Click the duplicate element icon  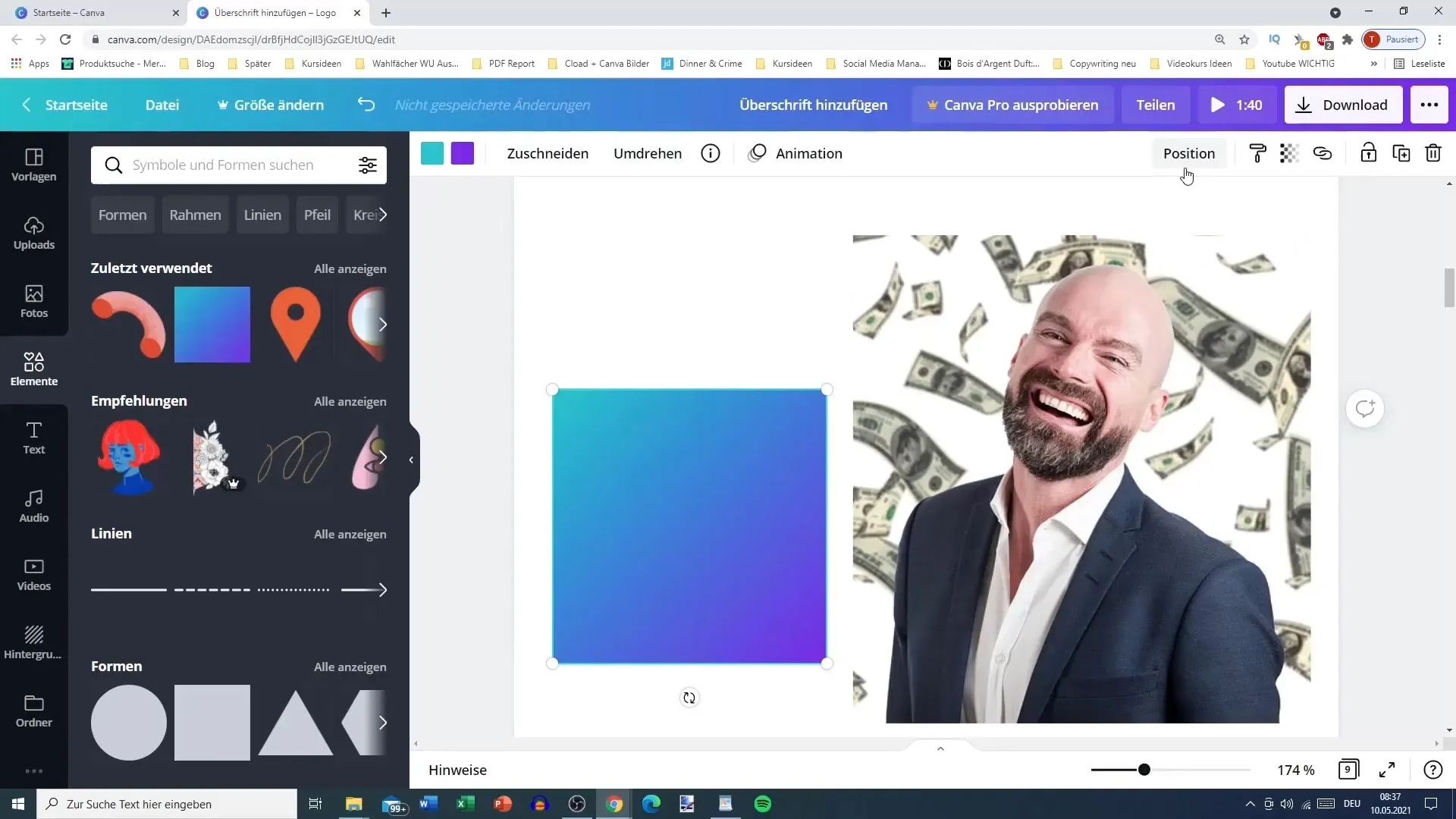[1401, 153]
